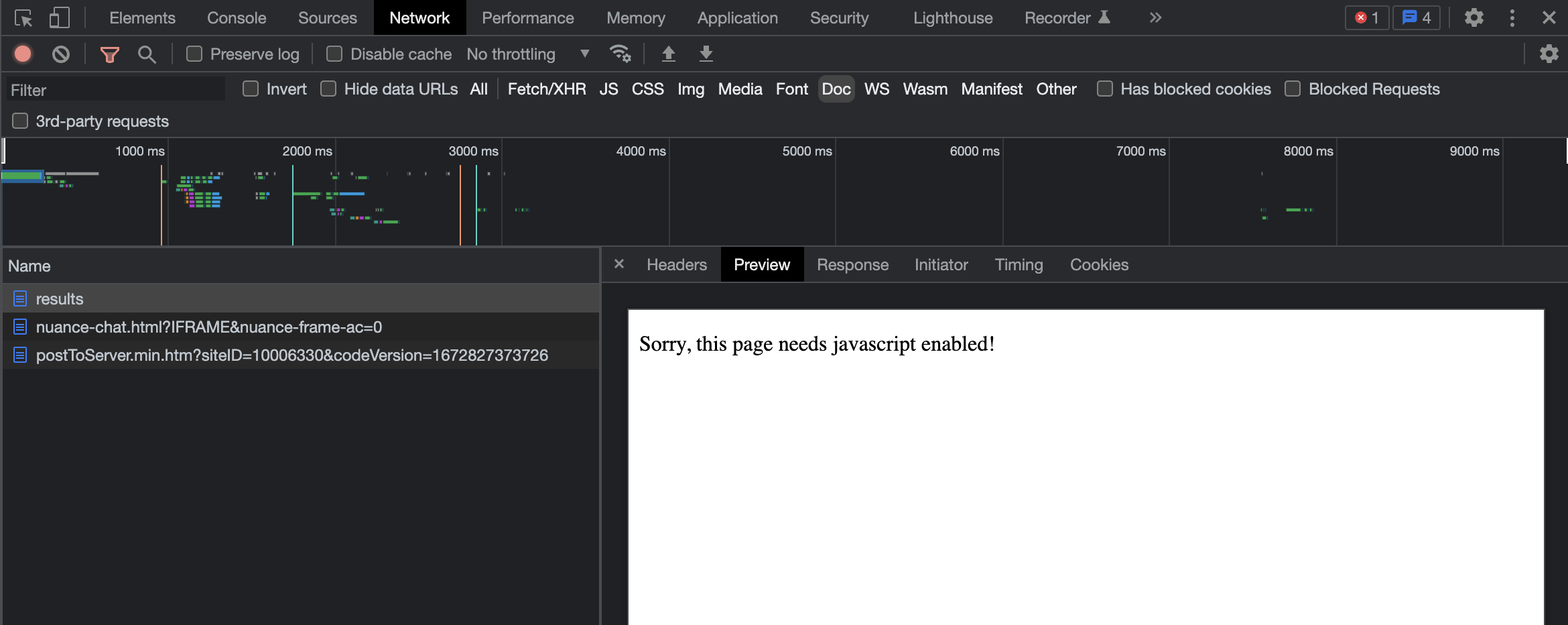Image resolution: width=1568 pixels, height=625 pixels.
Task: Open the Memory tab
Action: tap(636, 18)
